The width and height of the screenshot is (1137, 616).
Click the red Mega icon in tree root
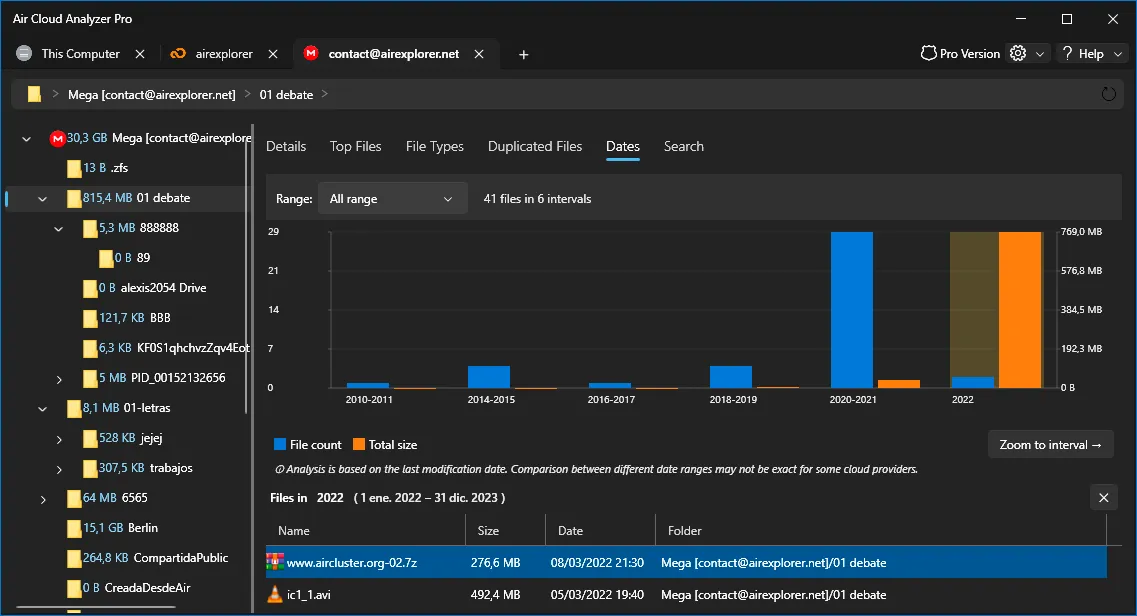(x=57, y=138)
